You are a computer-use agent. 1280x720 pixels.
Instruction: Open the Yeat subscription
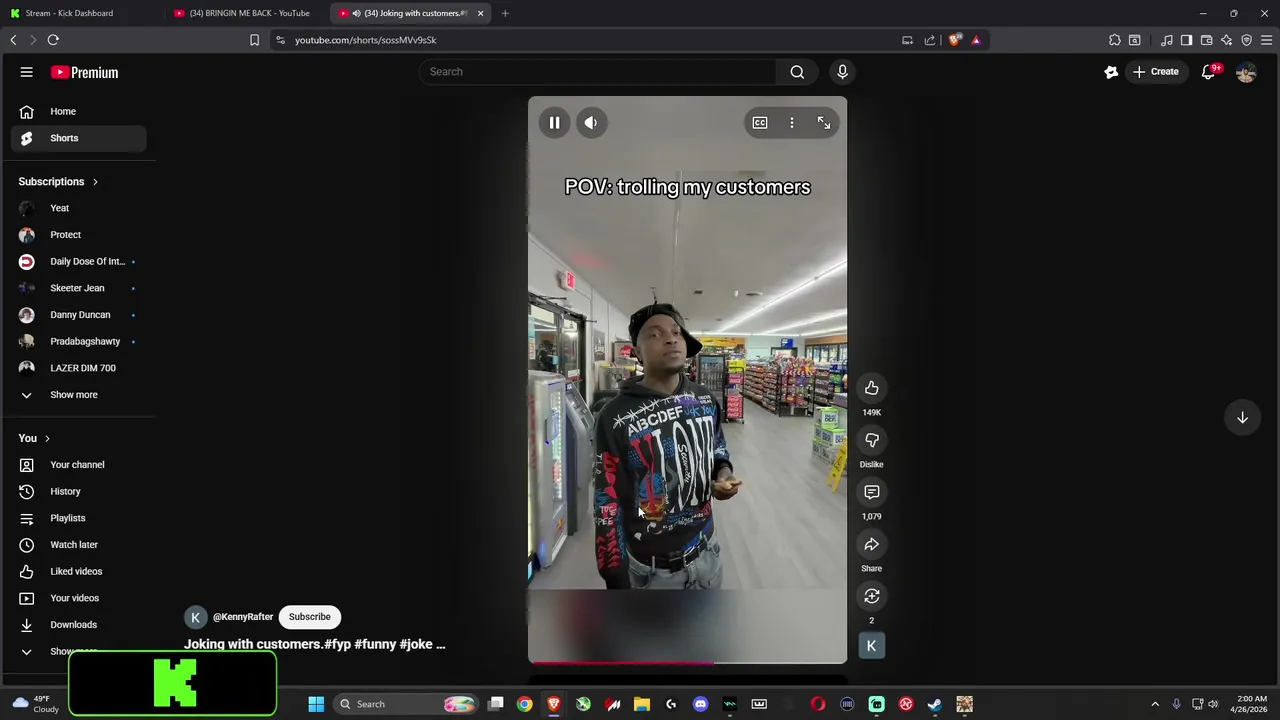79,208
